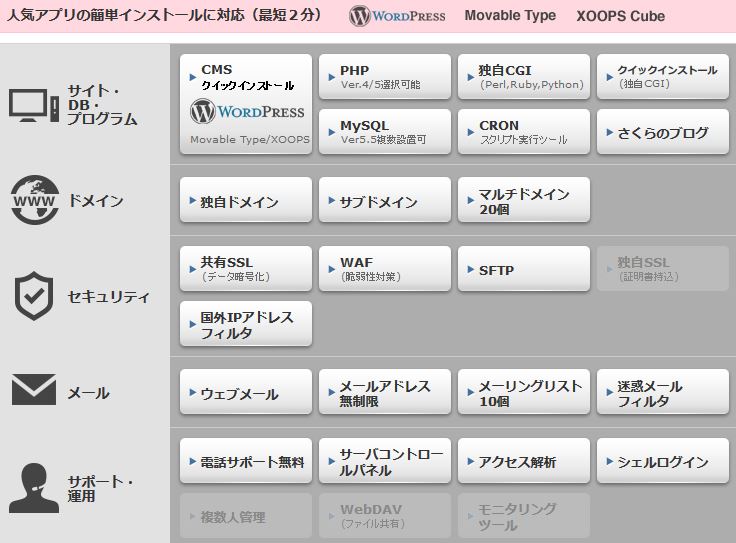
Task: Open the 独自ドメイン option
Action: coord(246,201)
